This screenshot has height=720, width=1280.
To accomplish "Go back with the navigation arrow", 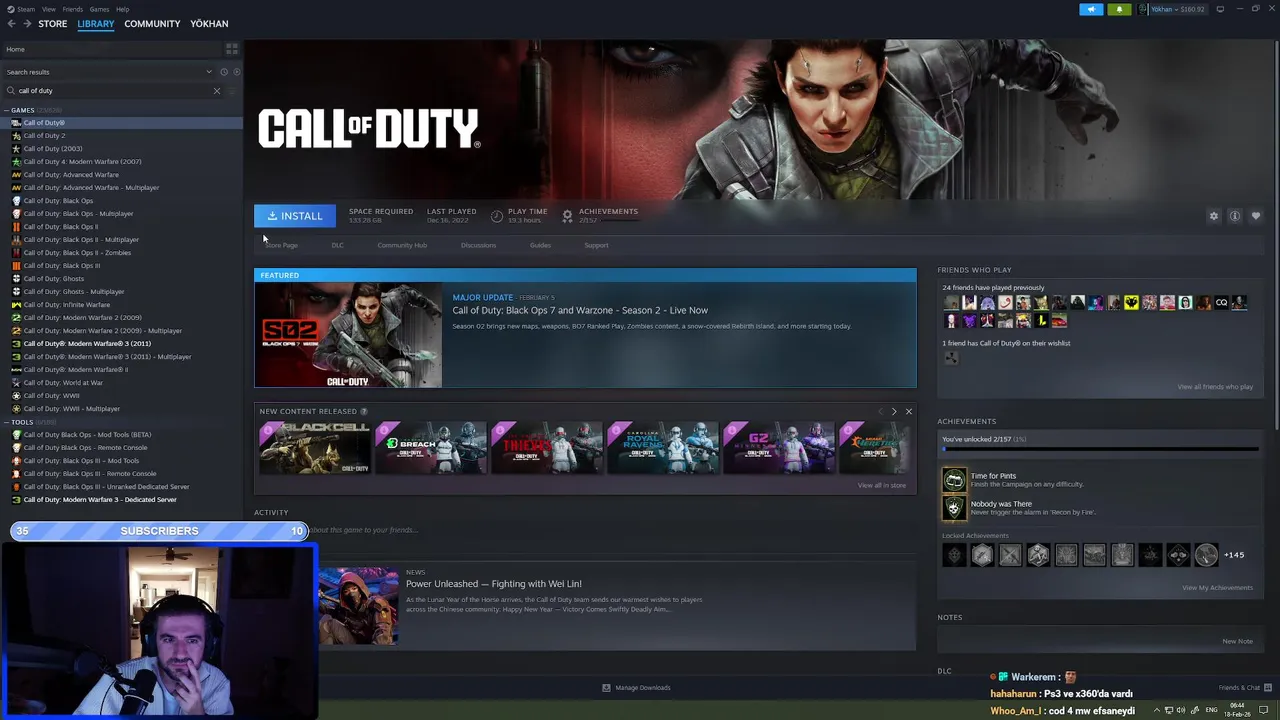I will click(x=11, y=23).
